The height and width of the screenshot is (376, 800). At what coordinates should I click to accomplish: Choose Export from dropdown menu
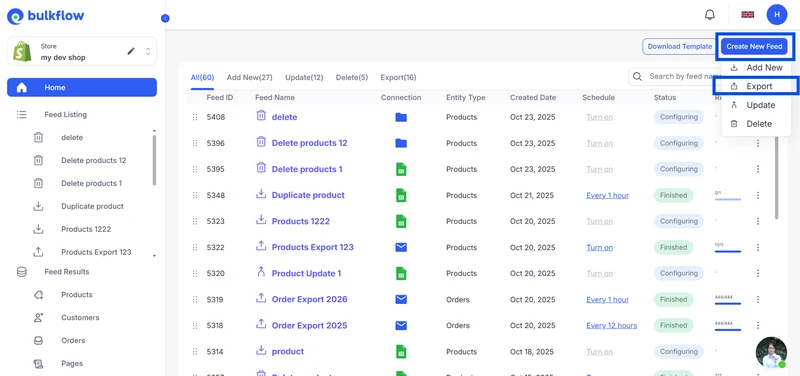pyautogui.click(x=756, y=86)
